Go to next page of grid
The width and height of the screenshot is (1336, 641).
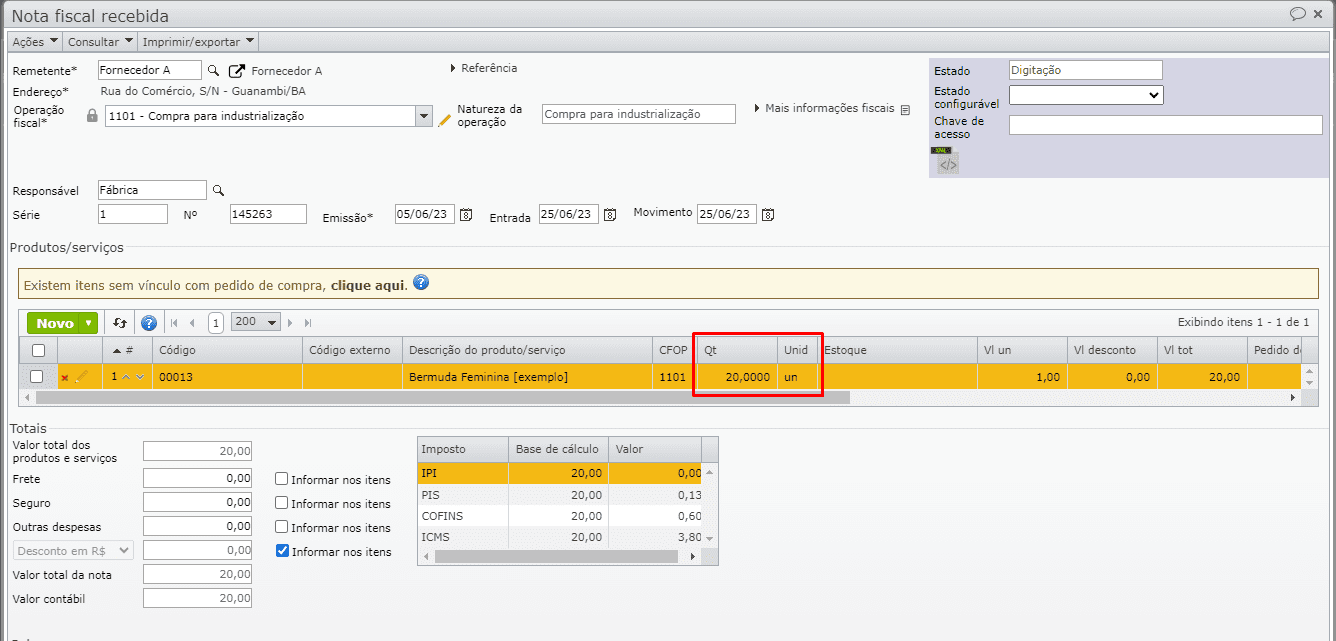[x=291, y=323]
